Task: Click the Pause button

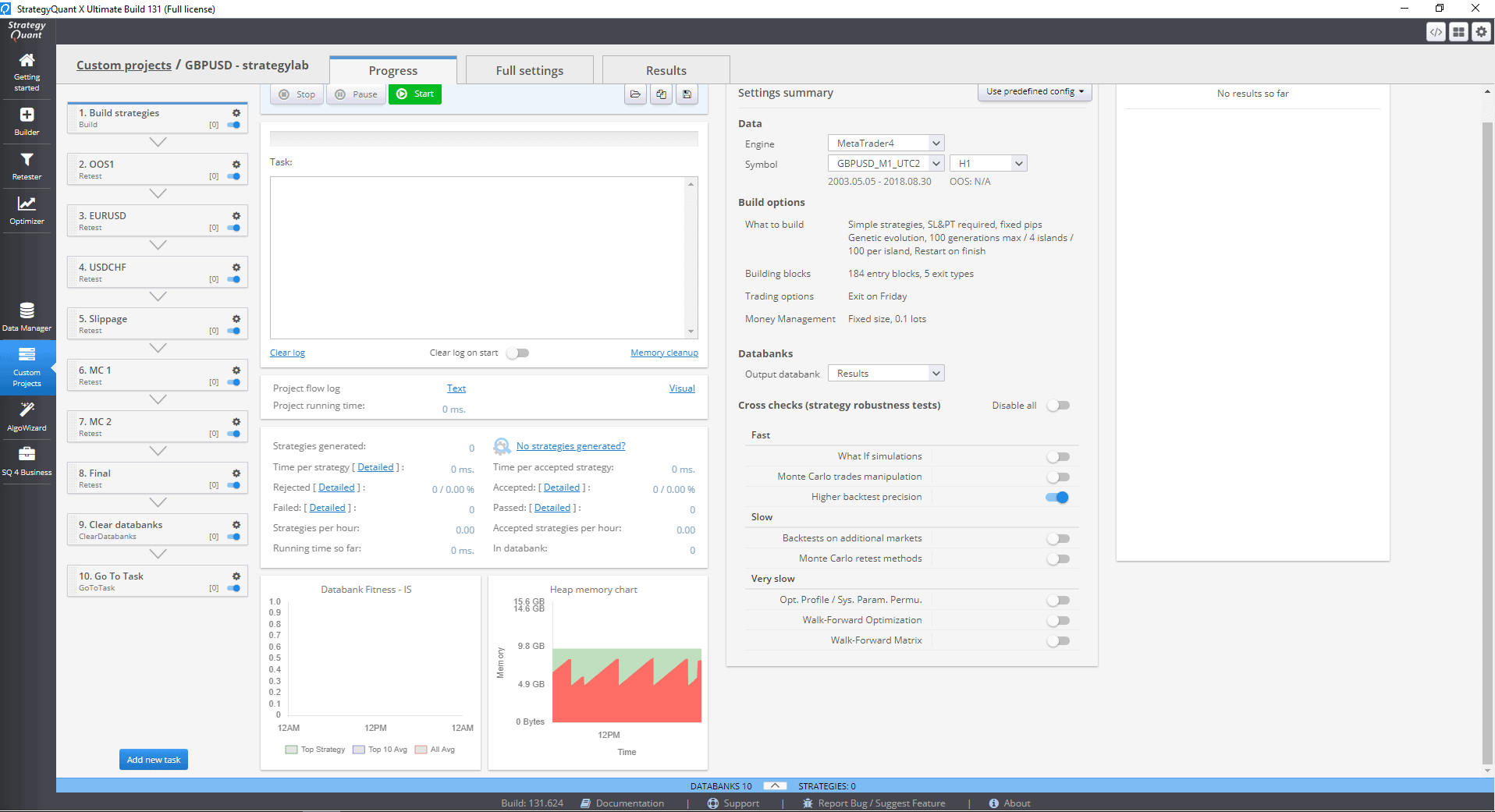Action: (x=356, y=94)
